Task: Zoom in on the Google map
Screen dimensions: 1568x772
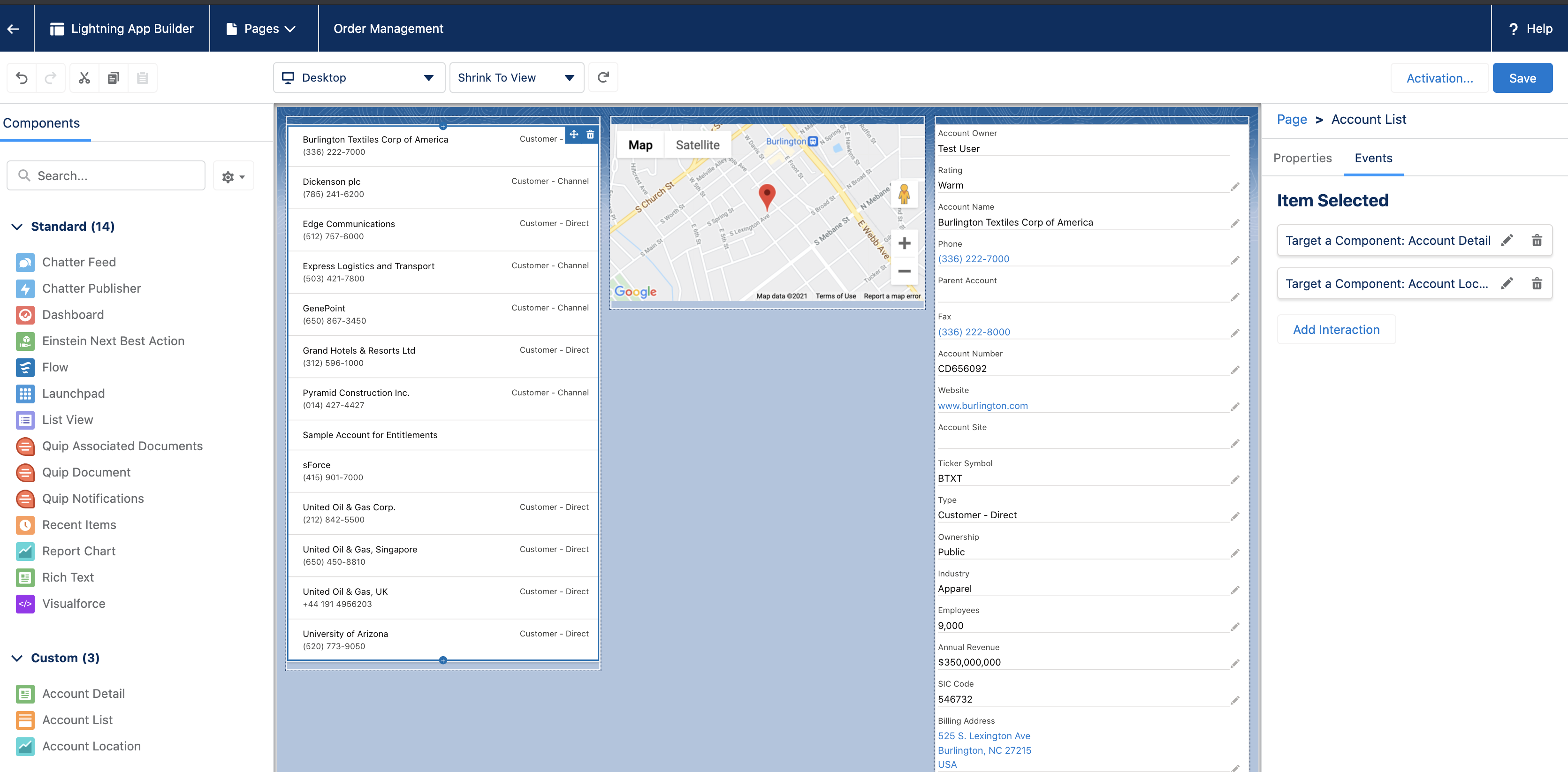Action: pos(905,243)
